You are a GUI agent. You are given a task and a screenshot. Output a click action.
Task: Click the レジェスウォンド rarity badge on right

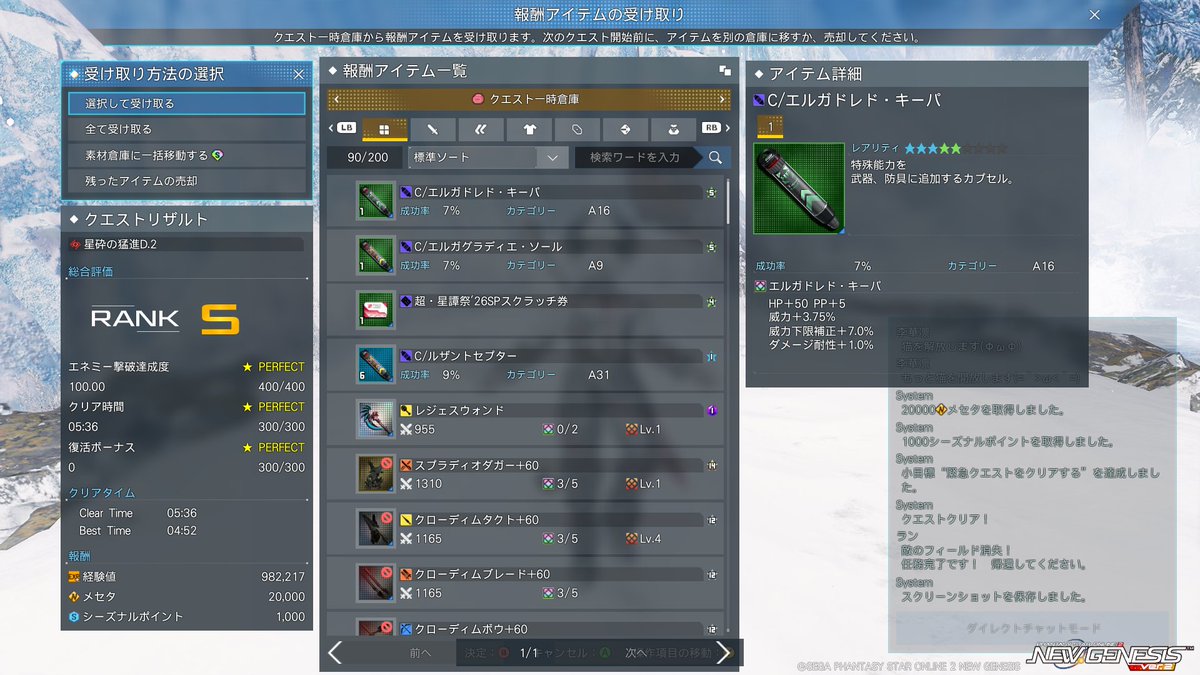[711, 410]
